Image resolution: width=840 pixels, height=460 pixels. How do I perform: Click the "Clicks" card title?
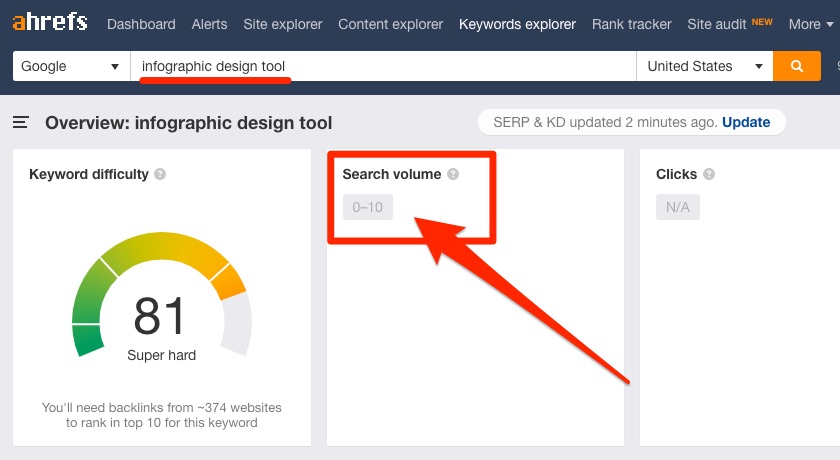click(x=676, y=174)
